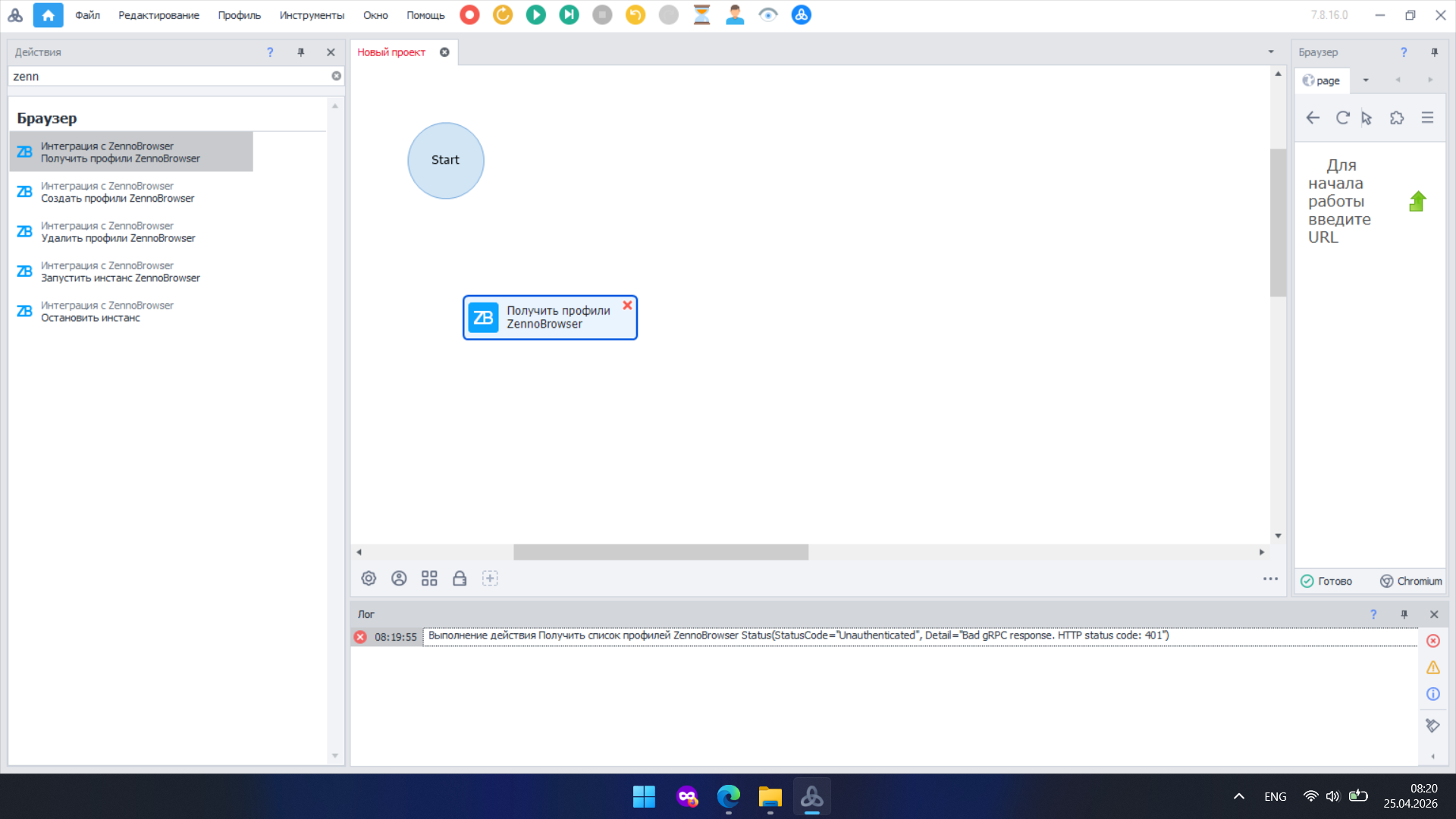Toggle warning messages filter in log

1432,667
